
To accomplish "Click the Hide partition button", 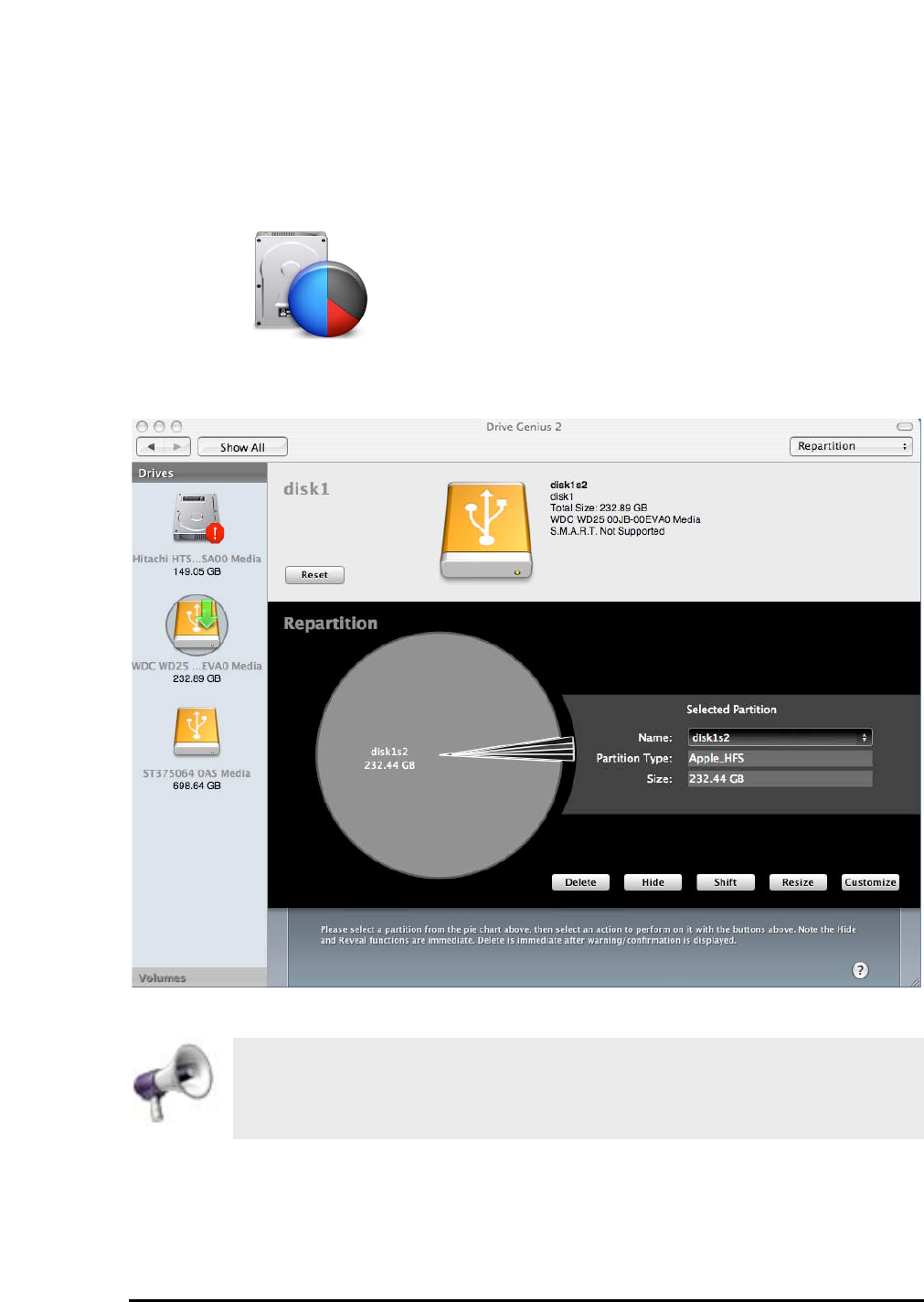I will coord(653,882).
